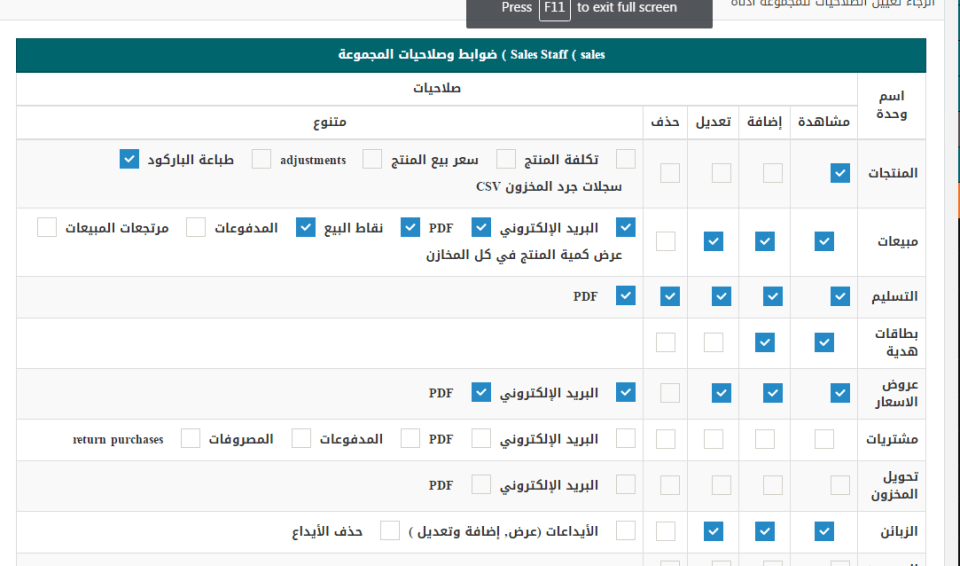Enable PDF for تحويل المخزون
The image size is (960, 566).
tap(481, 485)
